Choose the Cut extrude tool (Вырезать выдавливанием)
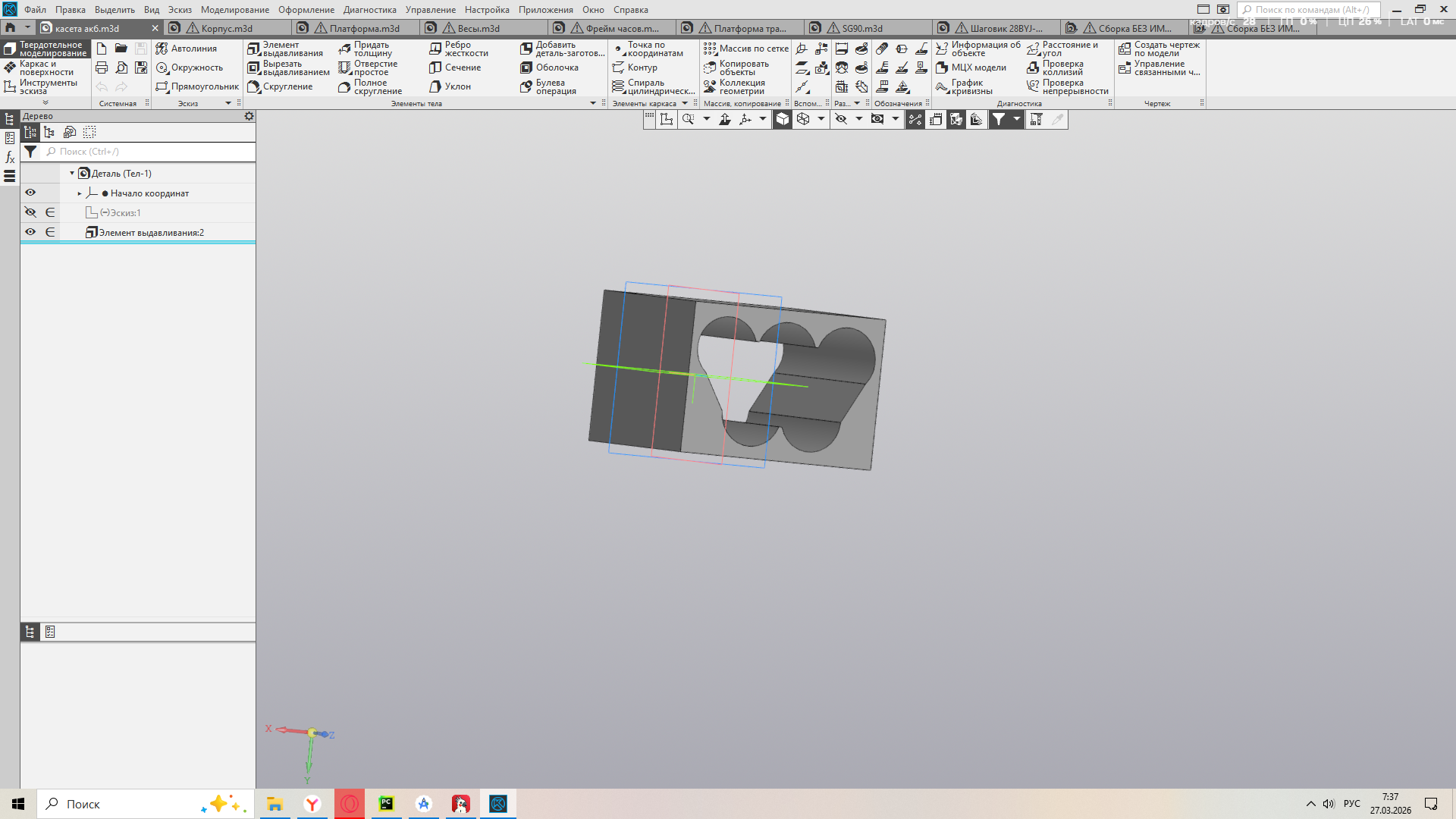Image resolution: width=1456 pixels, height=819 pixels. [x=288, y=68]
